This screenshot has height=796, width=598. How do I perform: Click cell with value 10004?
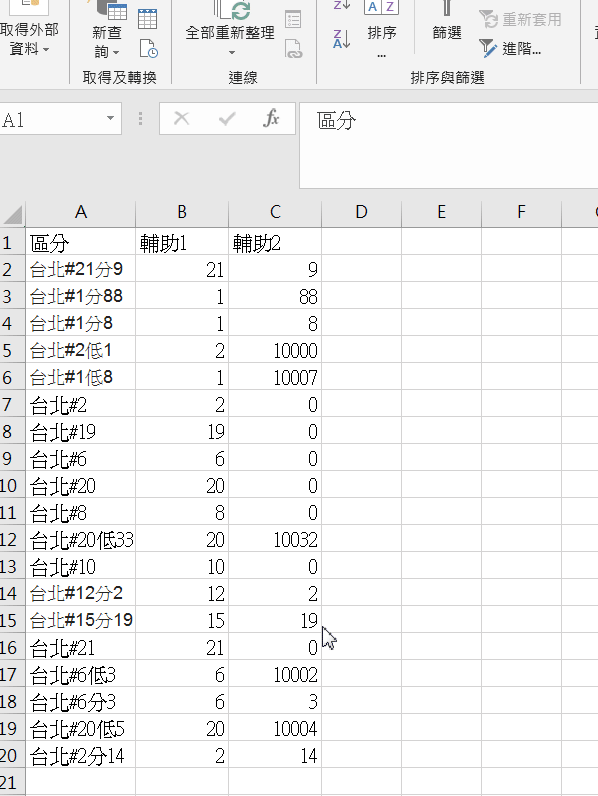275,728
